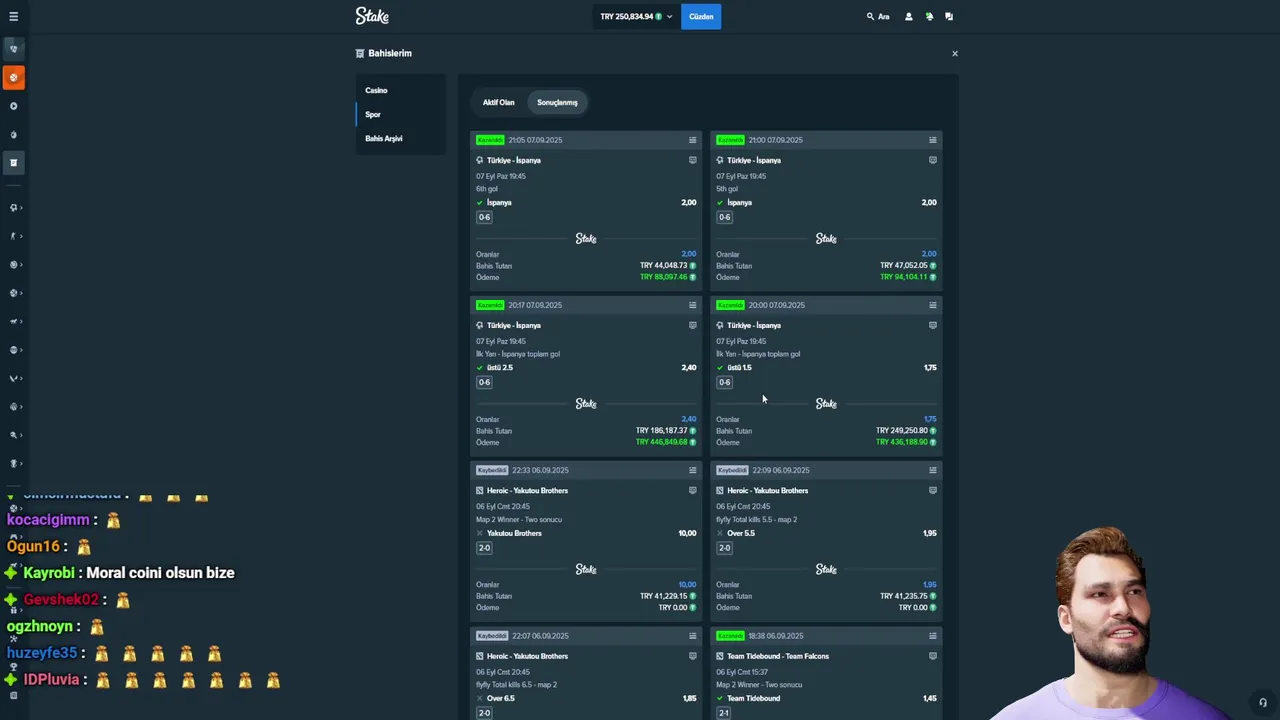Viewport: 1280px width, 720px height.
Task: Switch to the Casino bets section
Action: coord(376,90)
